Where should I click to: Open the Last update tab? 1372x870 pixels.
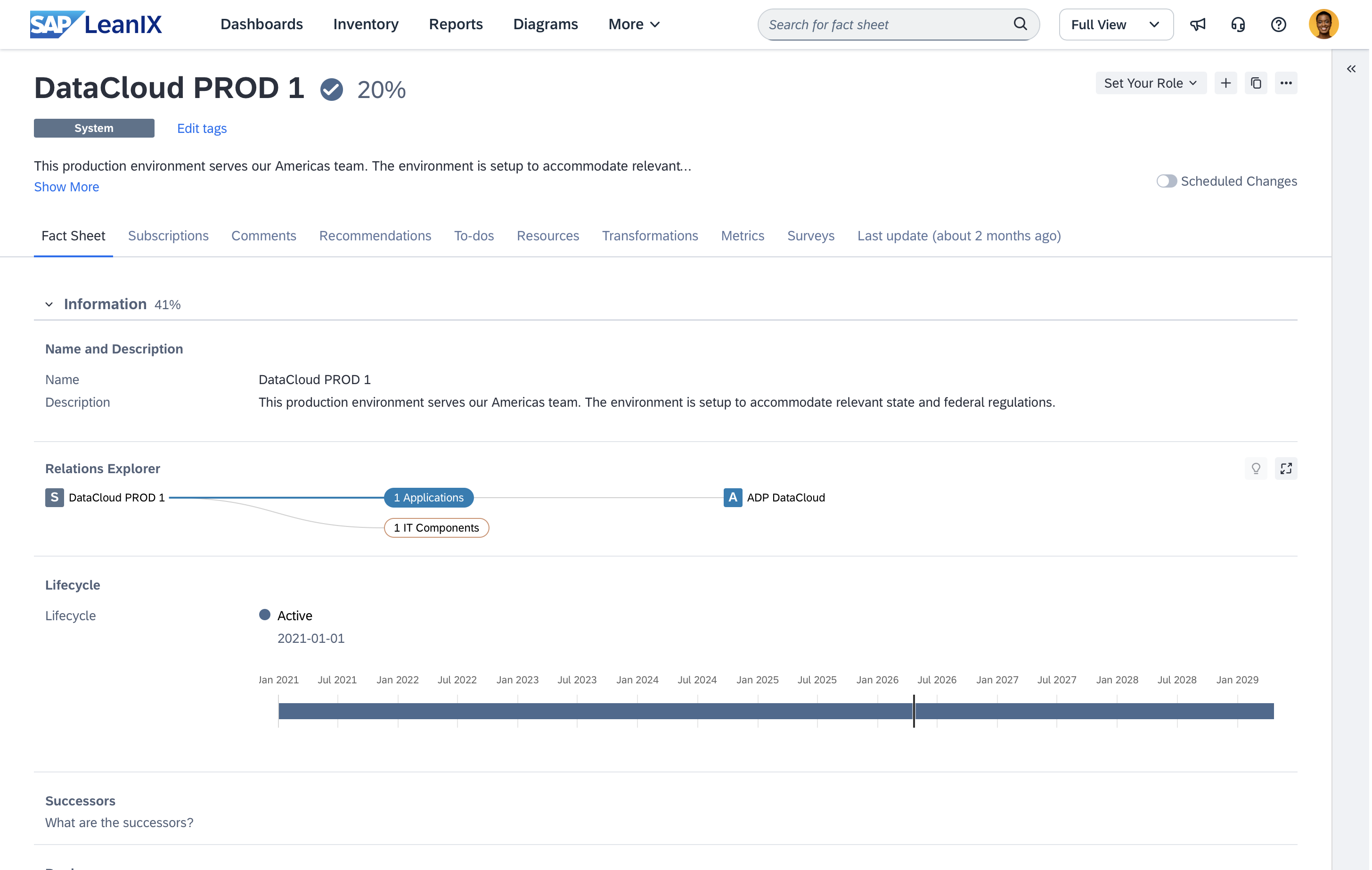click(x=959, y=236)
